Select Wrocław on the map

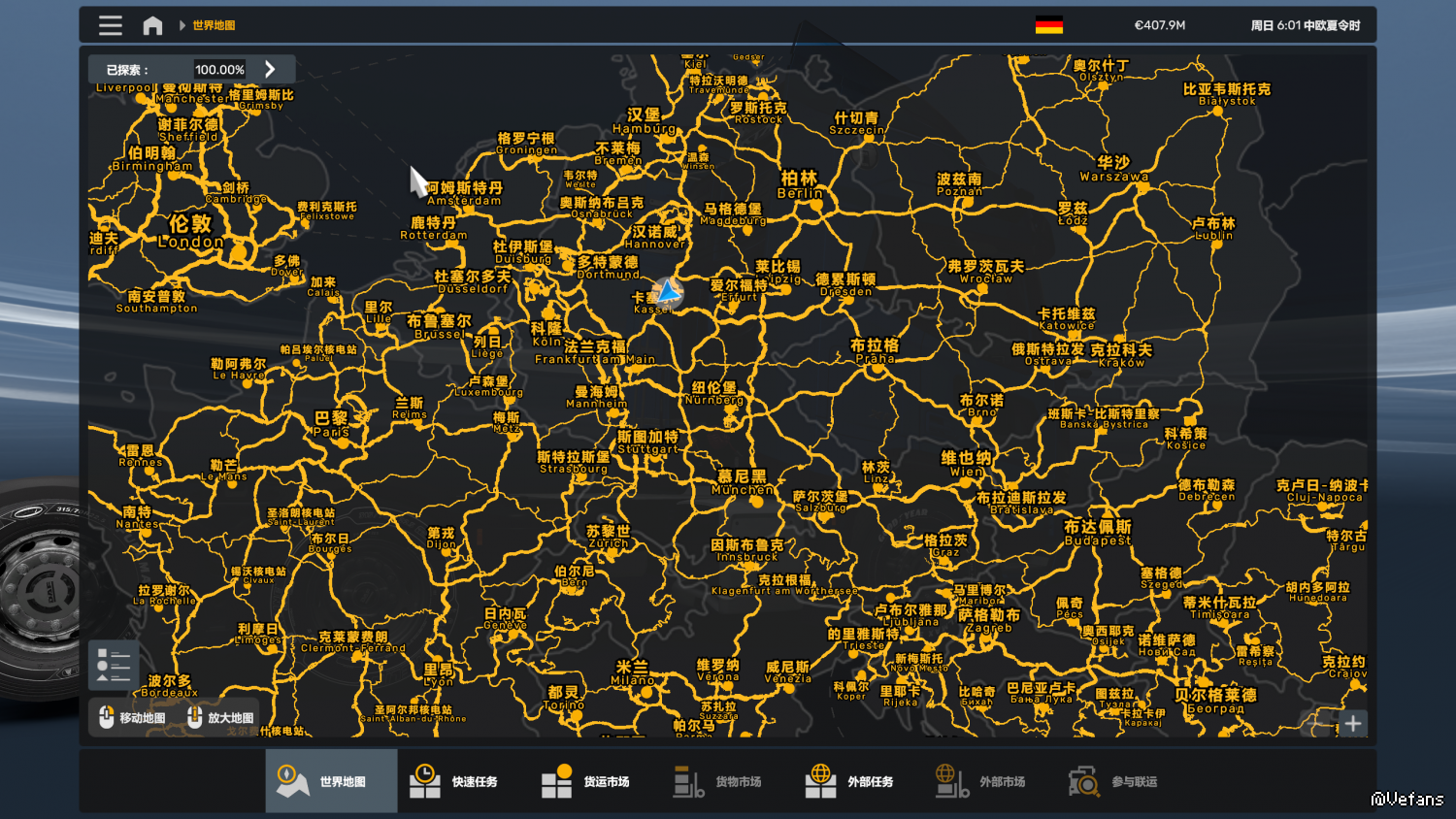[x=985, y=272]
